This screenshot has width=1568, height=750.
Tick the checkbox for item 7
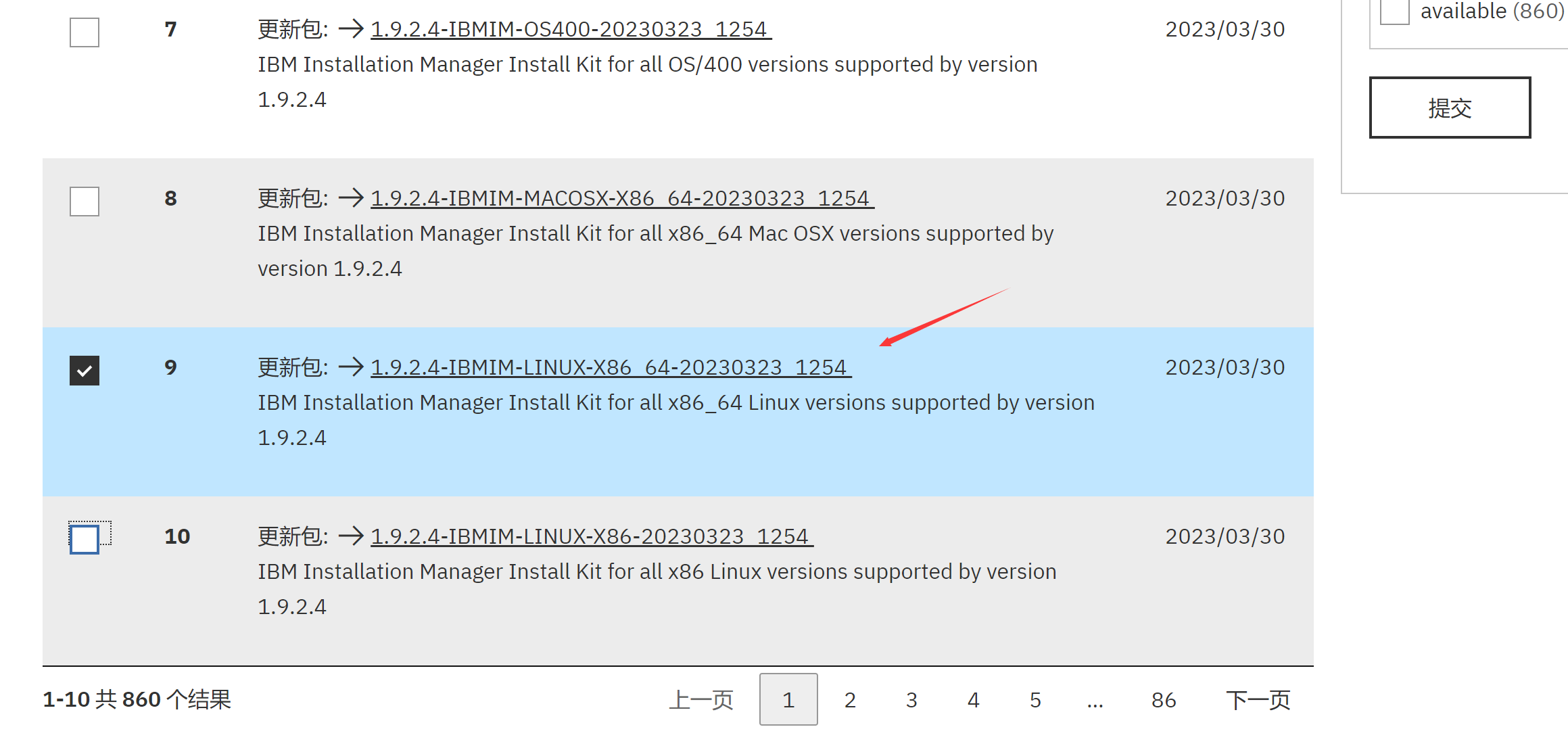click(85, 32)
